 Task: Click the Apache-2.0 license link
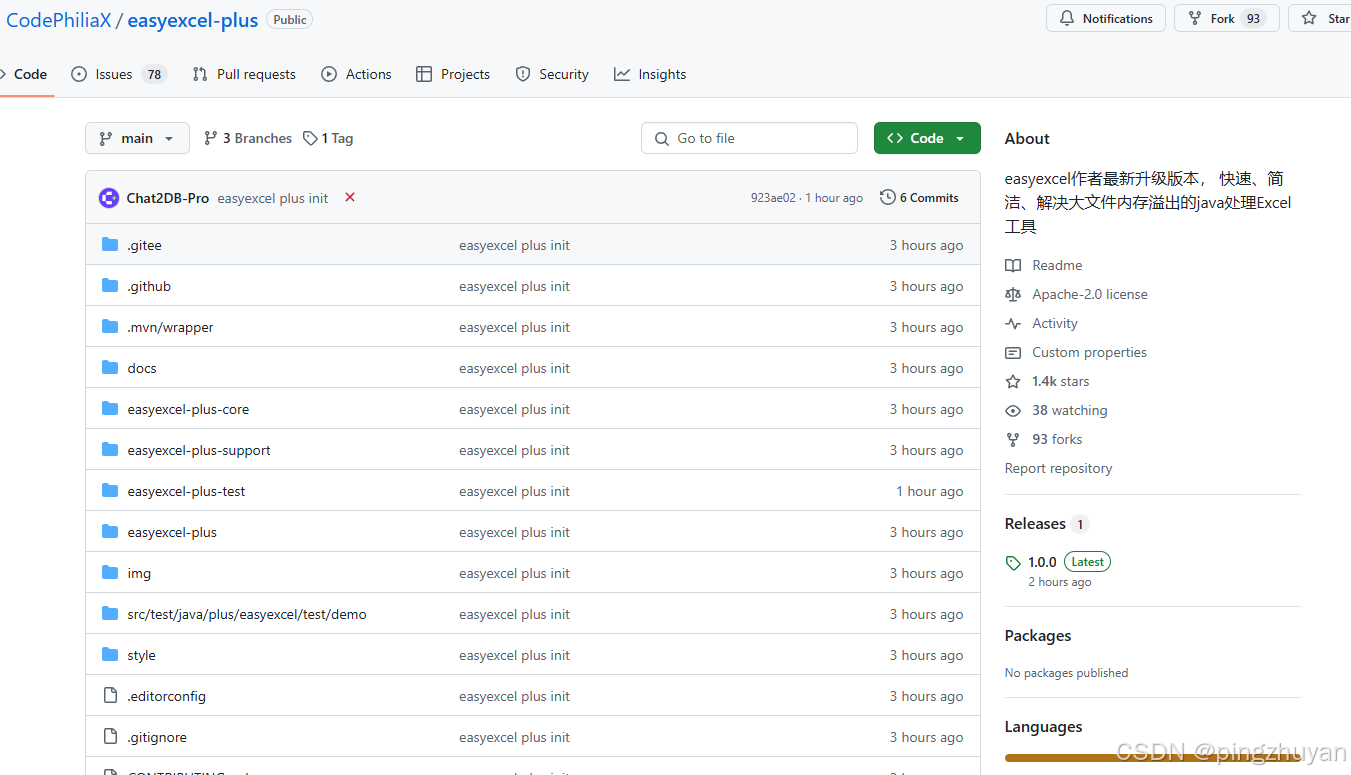pyautogui.click(x=1090, y=294)
